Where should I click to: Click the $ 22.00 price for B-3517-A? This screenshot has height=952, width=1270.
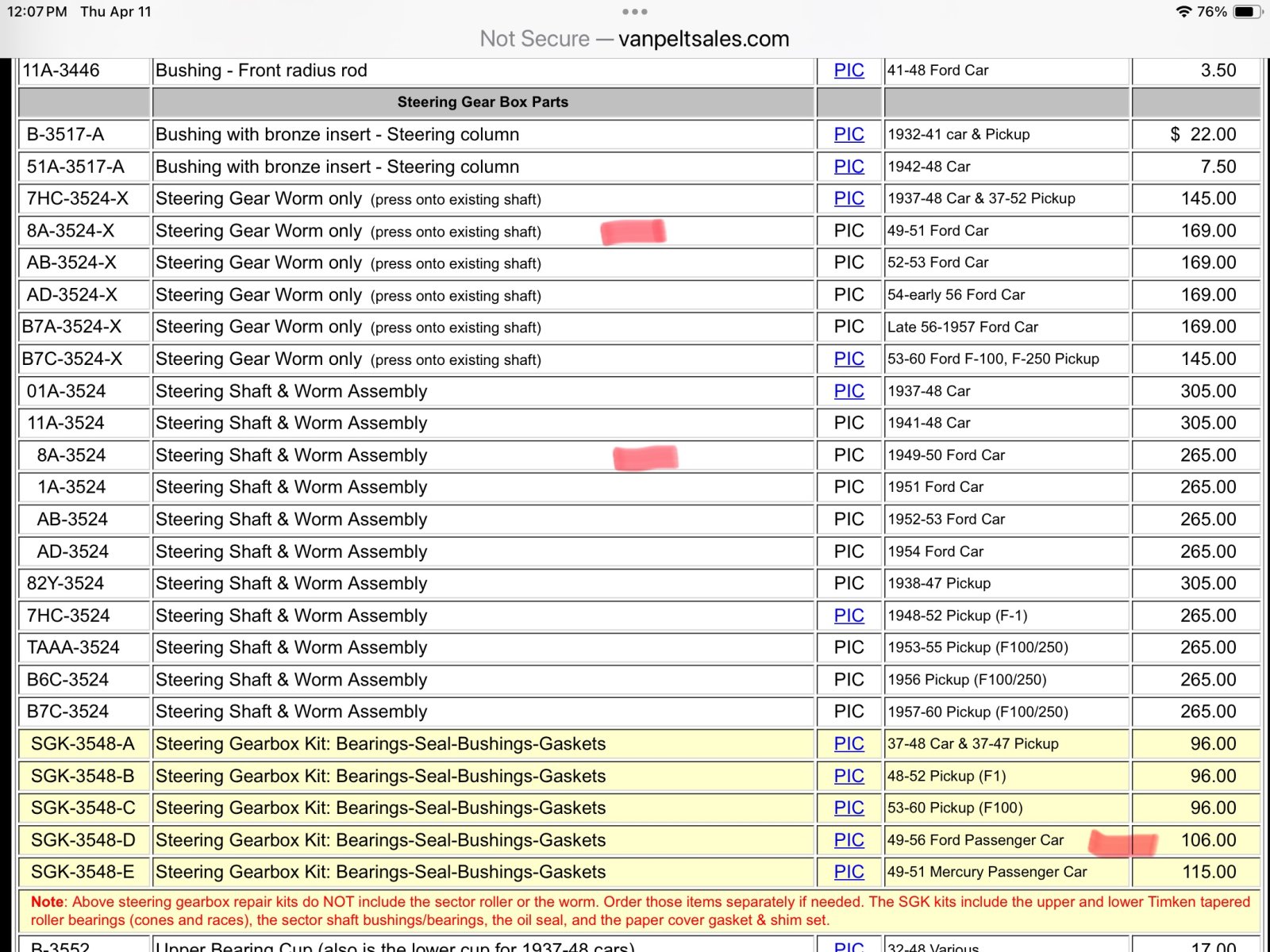(1203, 135)
